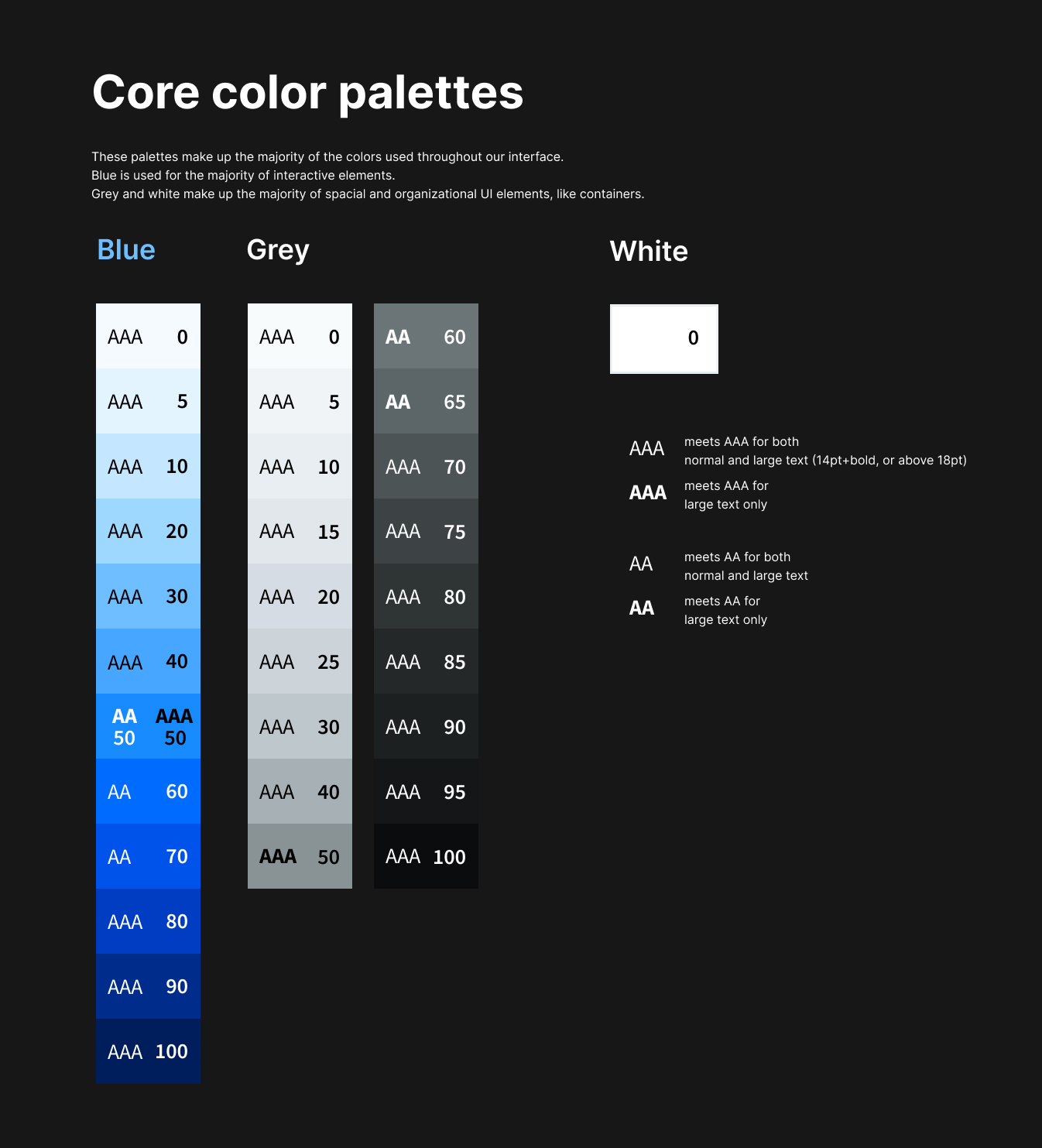Select the Grey 90 swatch

click(x=426, y=726)
